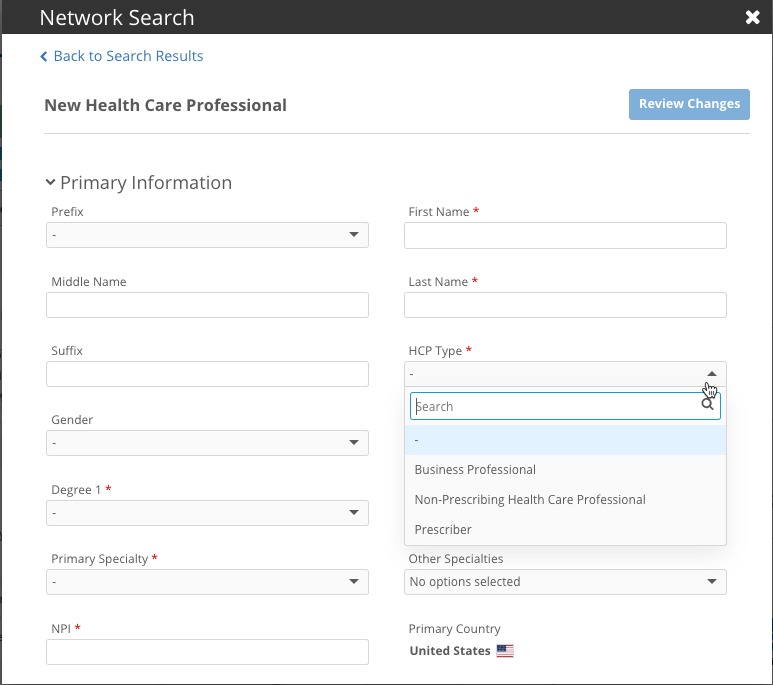Collapse the HCP Type dropdown arrow
The height and width of the screenshot is (685, 773).
point(711,374)
